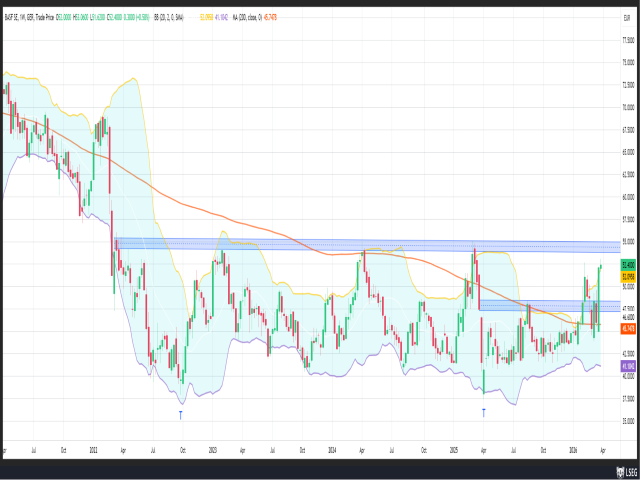Click the 75.0000 price level on the axis

tap(628, 63)
